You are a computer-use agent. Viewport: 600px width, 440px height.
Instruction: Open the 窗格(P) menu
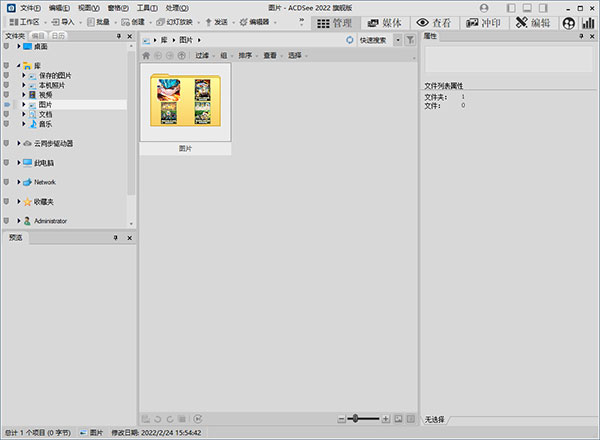pos(118,8)
